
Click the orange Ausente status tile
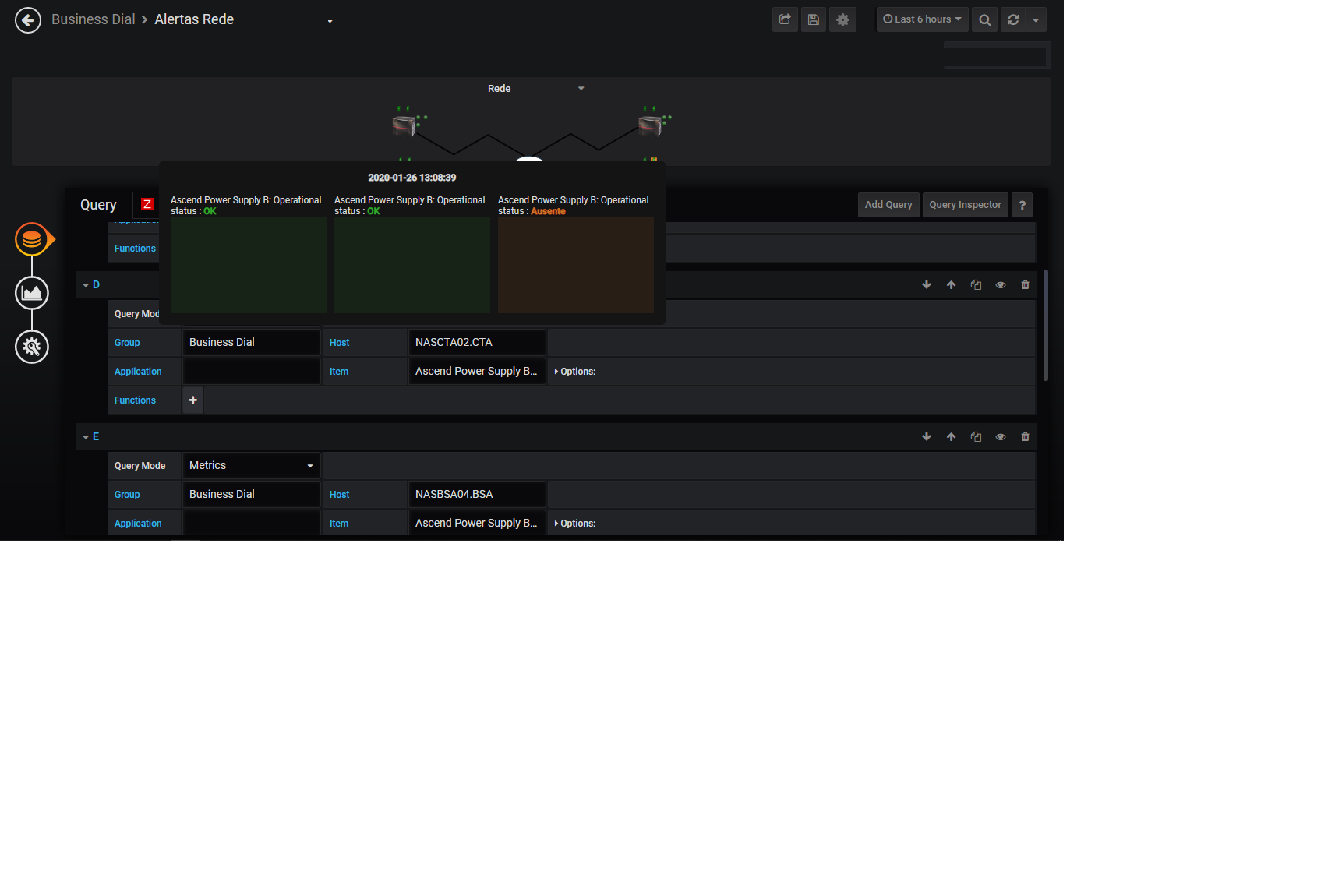coord(576,266)
